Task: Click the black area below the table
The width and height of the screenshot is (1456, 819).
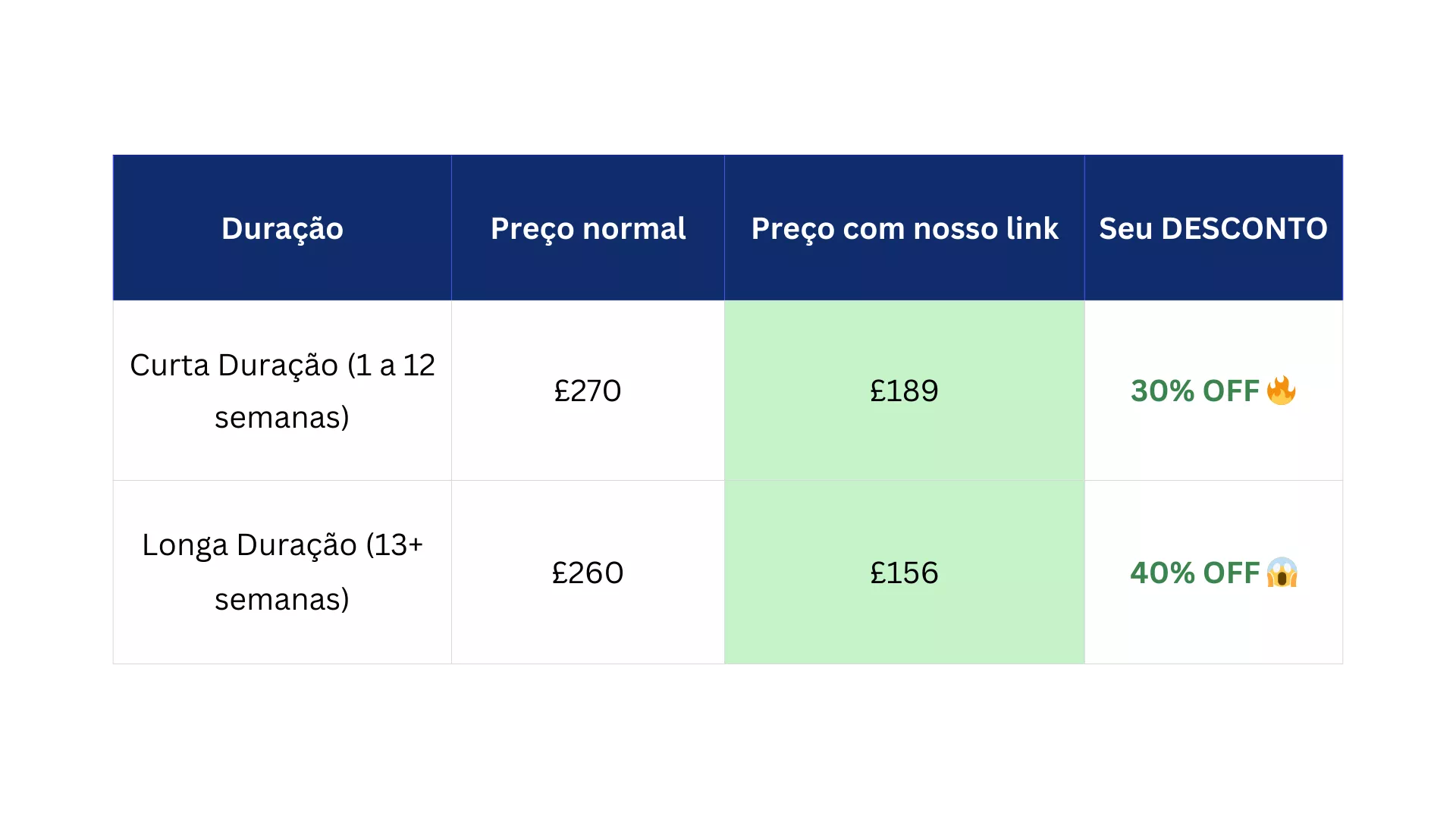Action: click(x=728, y=743)
